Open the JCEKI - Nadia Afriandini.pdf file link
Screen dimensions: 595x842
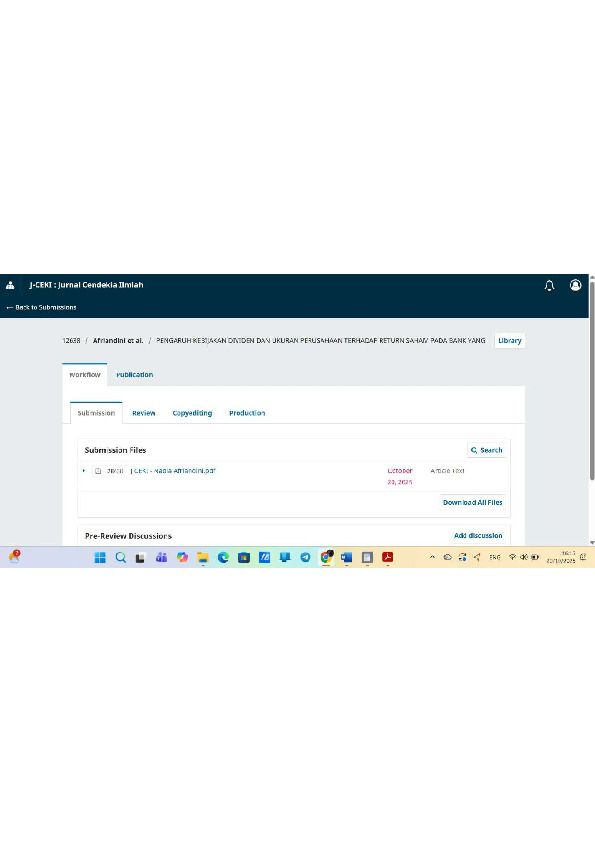[173, 470]
